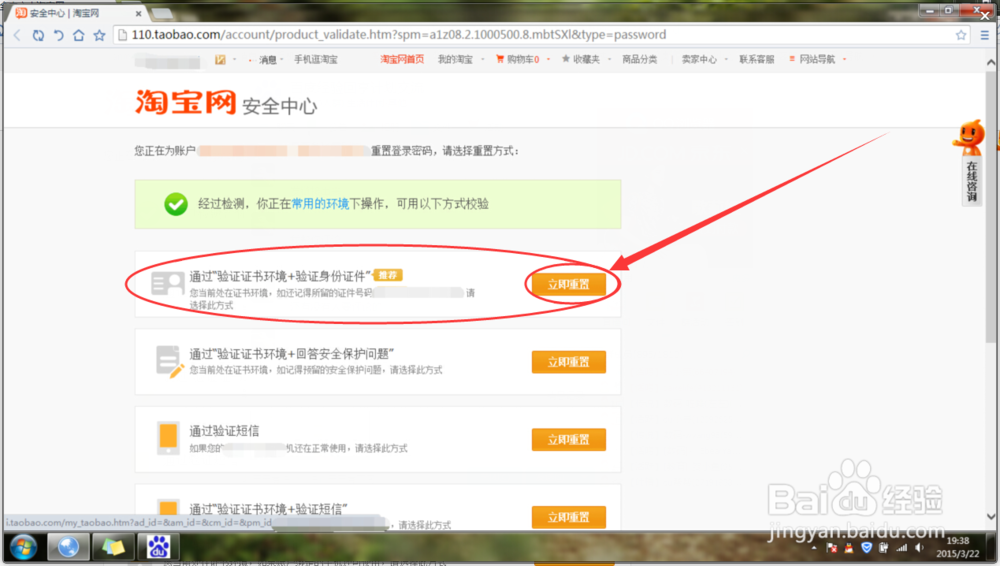The height and width of the screenshot is (566, 1000).
Task: Select the 通过"验证证书环境+验证身份证件" option title
Action: [281, 276]
